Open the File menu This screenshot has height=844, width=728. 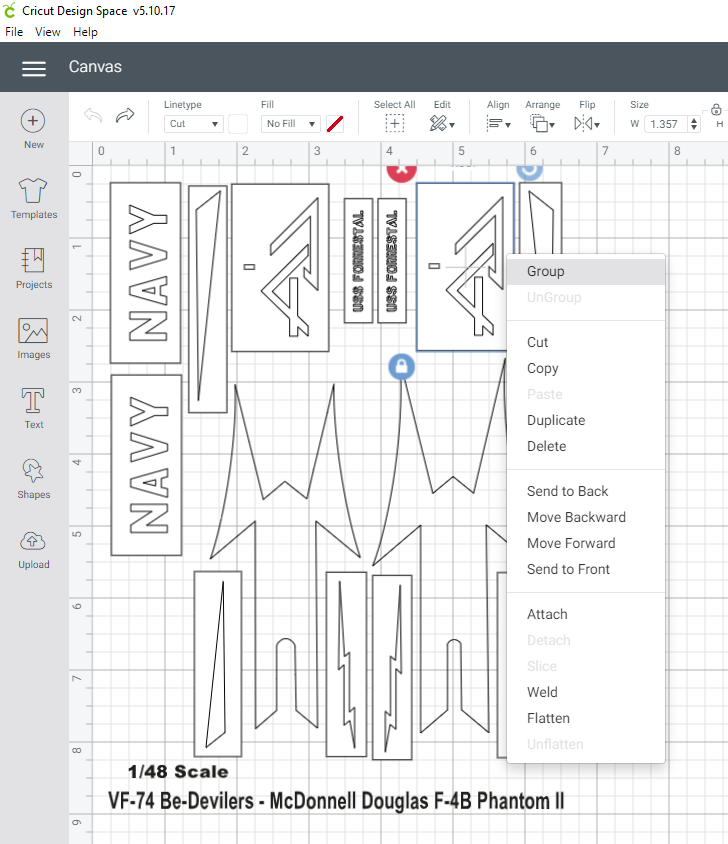point(14,32)
